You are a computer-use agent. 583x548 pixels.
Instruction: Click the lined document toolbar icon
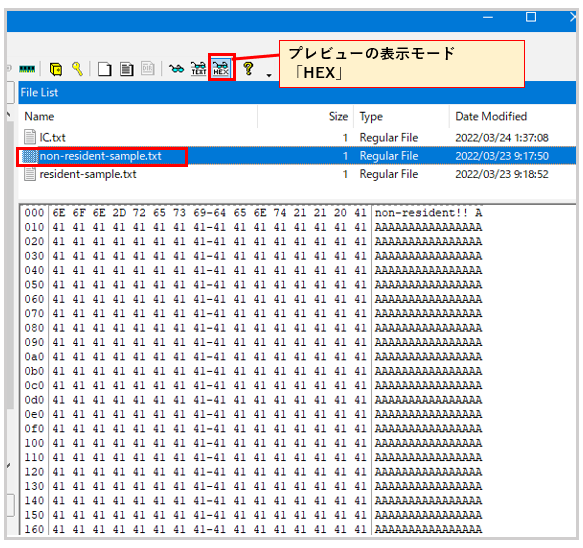(x=127, y=69)
